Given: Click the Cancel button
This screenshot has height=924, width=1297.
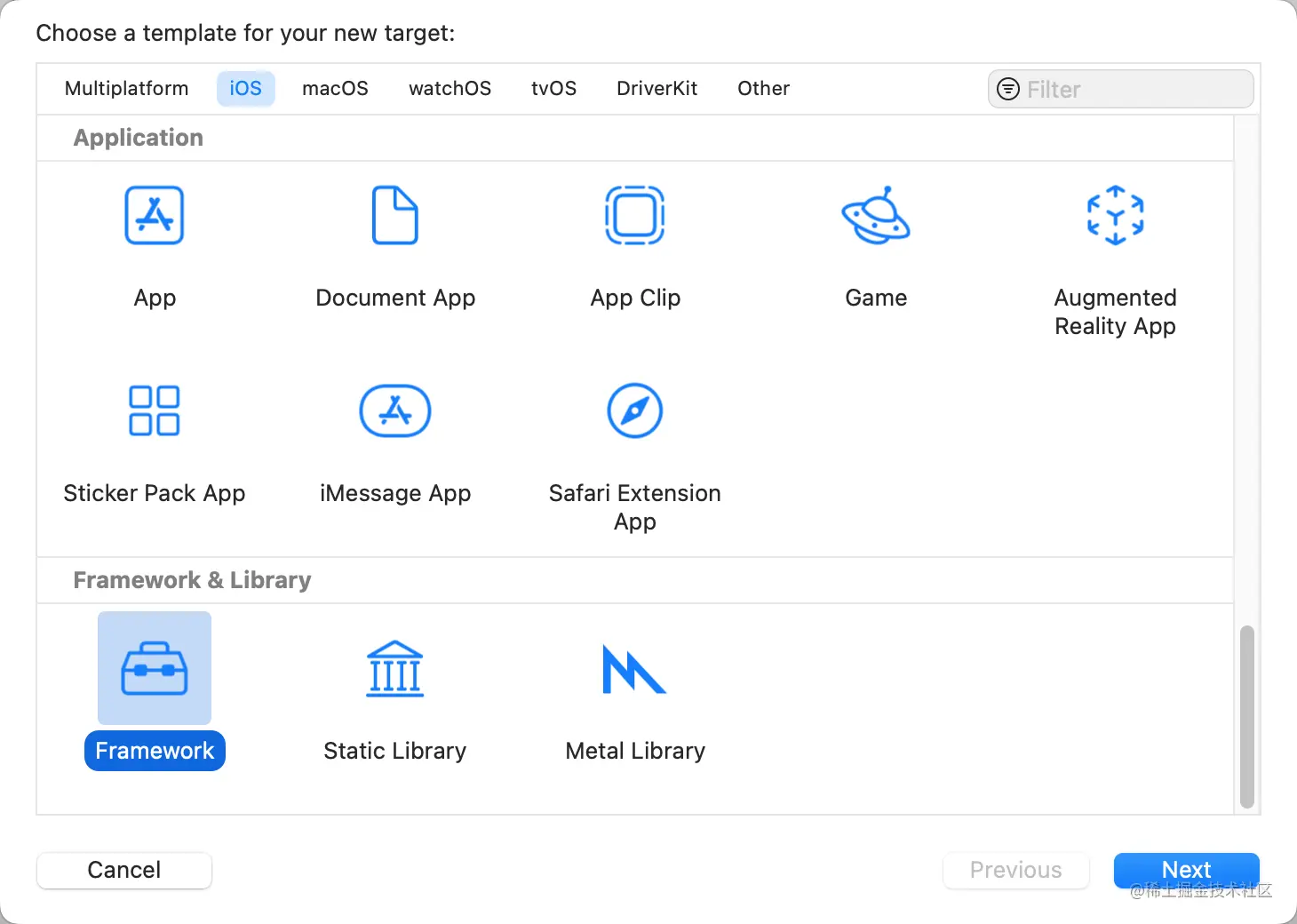Looking at the screenshot, I should pos(124,870).
